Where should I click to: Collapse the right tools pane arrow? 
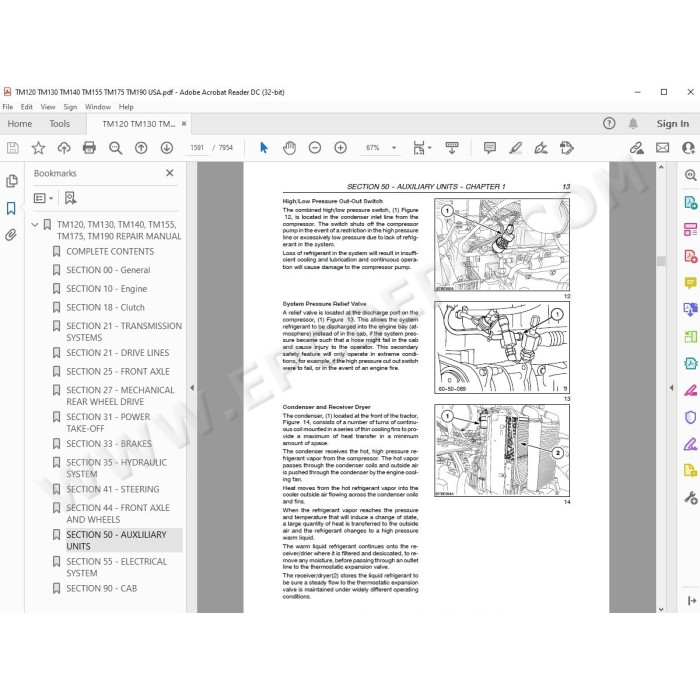coord(671,388)
